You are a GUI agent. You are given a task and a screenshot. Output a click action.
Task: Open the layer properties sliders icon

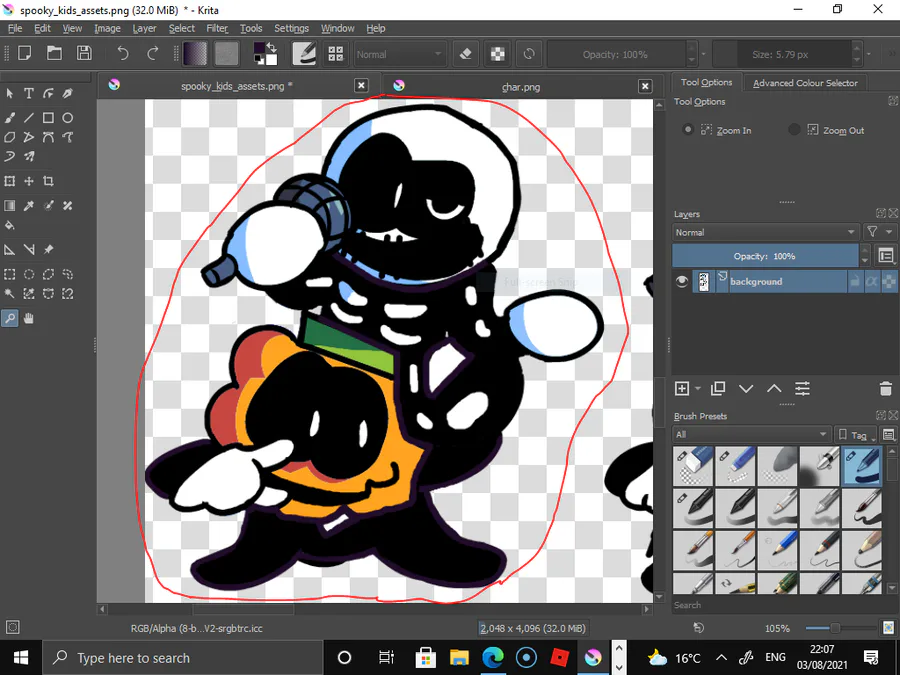802,389
